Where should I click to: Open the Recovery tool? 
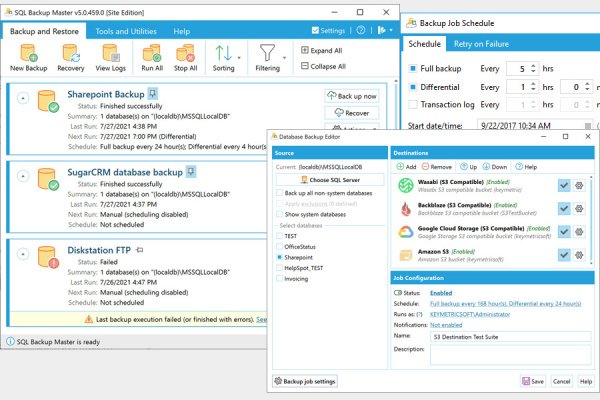click(71, 53)
